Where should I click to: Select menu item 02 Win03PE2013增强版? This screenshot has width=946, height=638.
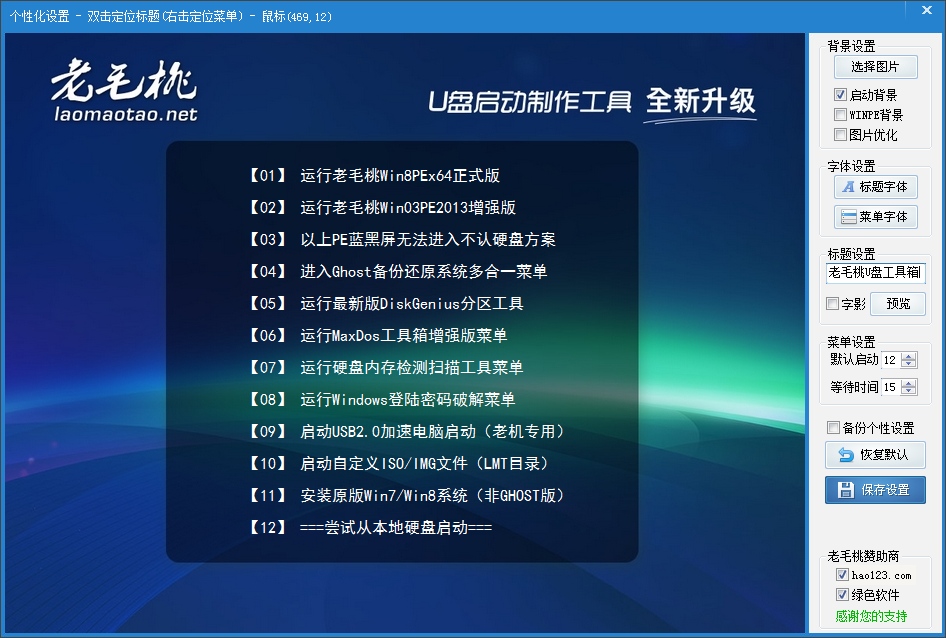click(x=381, y=208)
